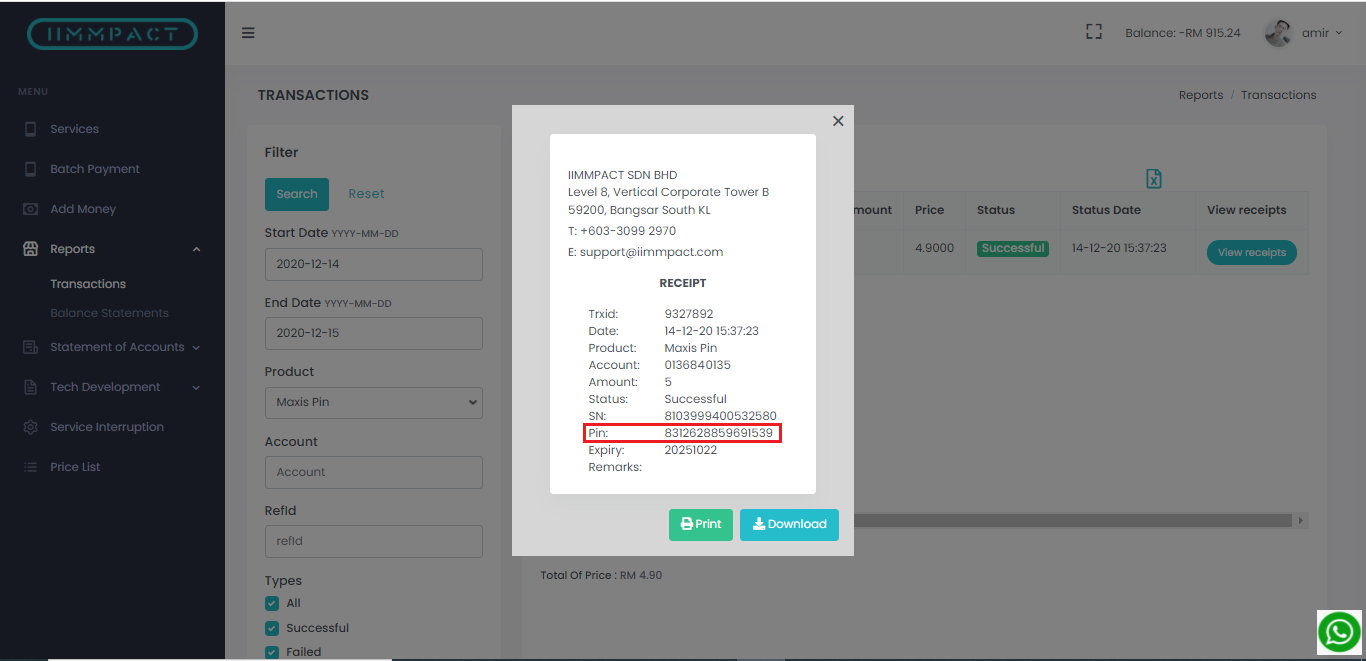Click the Transactions breadcrumb
The width and height of the screenshot is (1366, 661).
point(1279,95)
